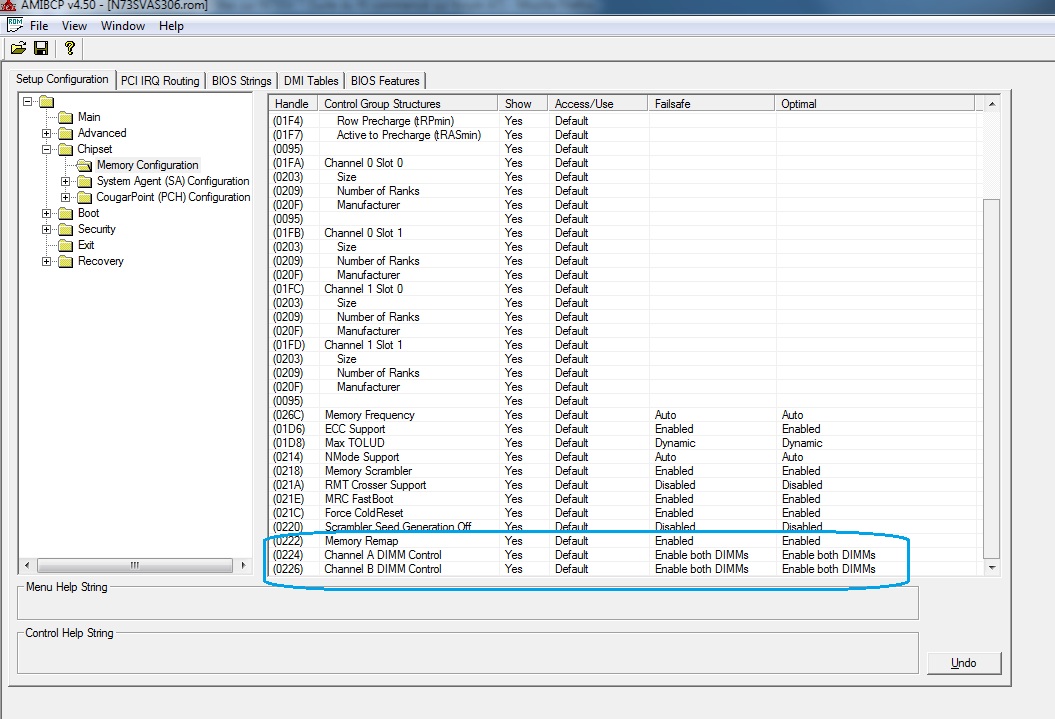This screenshot has height=719, width=1055.
Task: Click the Open file toolbar icon
Action: click(x=18, y=48)
